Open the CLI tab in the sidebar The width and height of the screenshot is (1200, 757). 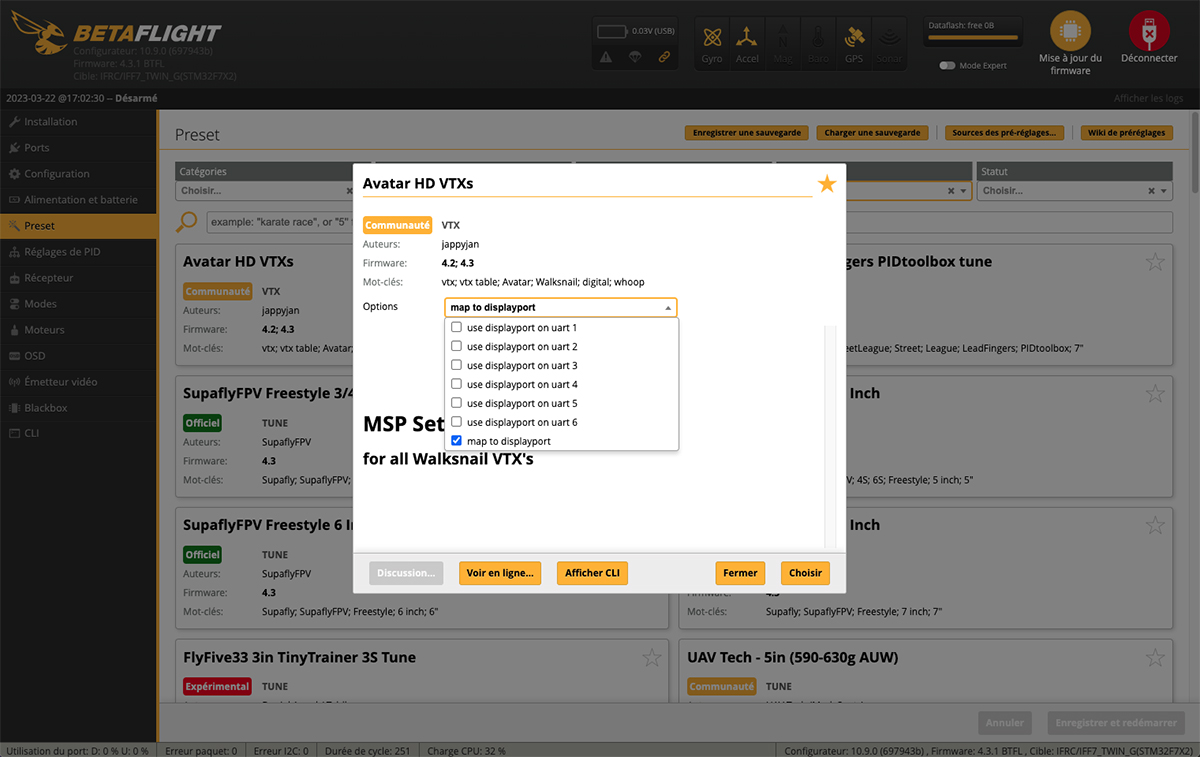click(x=78, y=434)
